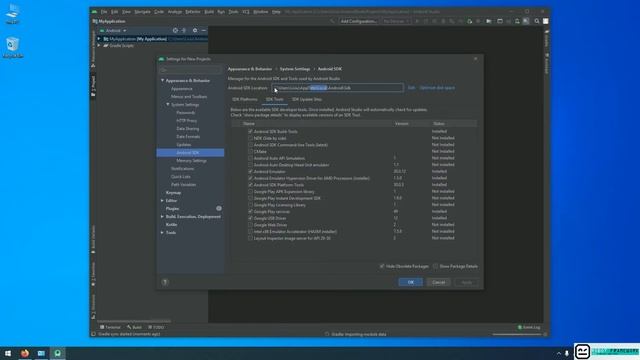
Task: Select Keymap in the settings tree
Action: click(173, 193)
